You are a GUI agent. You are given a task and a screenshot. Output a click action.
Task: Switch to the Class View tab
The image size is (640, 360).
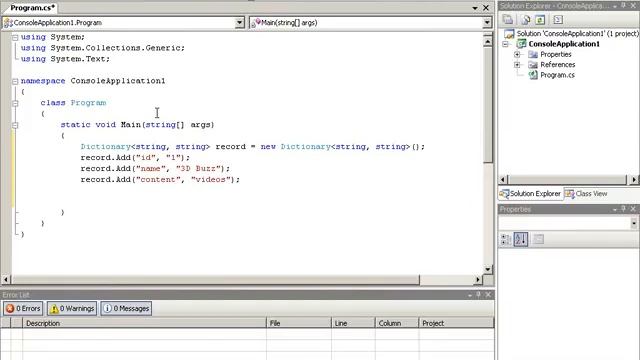[586, 193]
